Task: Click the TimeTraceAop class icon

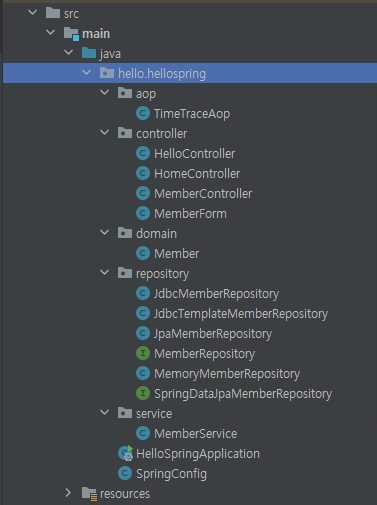Action: pos(143,113)
